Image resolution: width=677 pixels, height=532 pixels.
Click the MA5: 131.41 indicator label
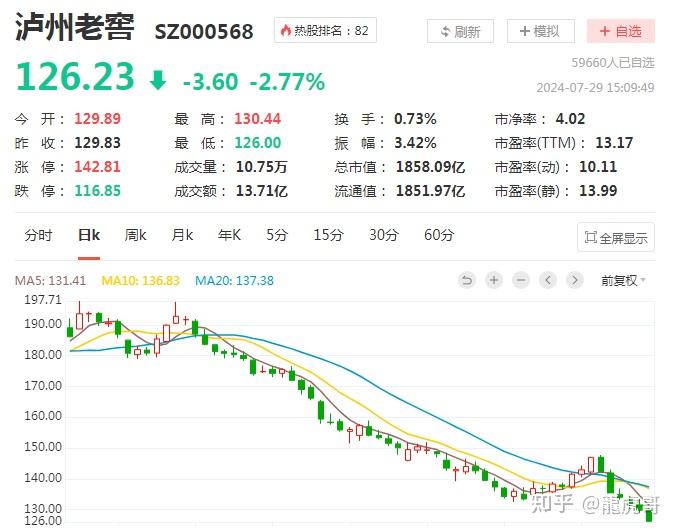pos(51,281)
